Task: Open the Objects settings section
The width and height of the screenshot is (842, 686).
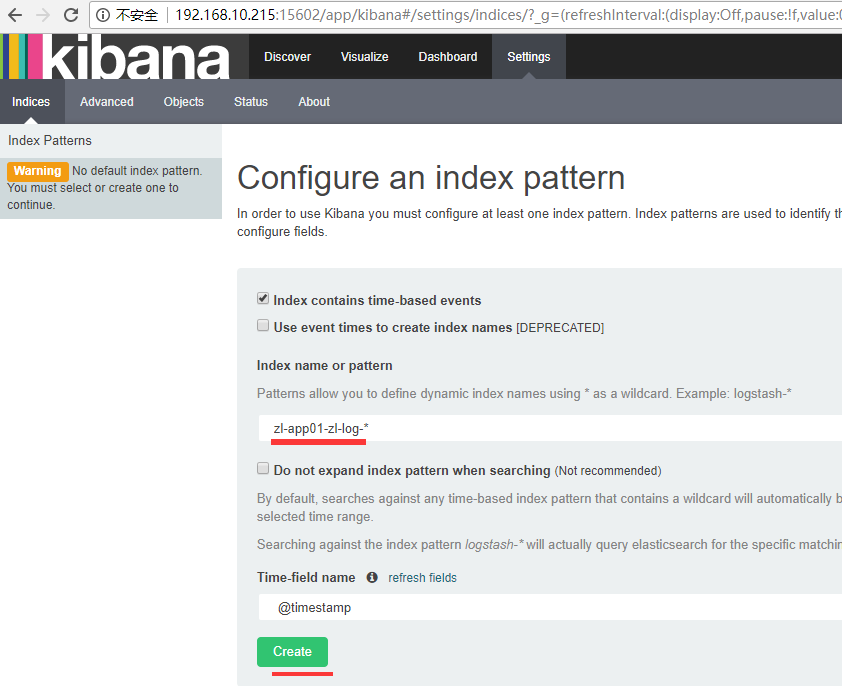Action: pos(184,102)
